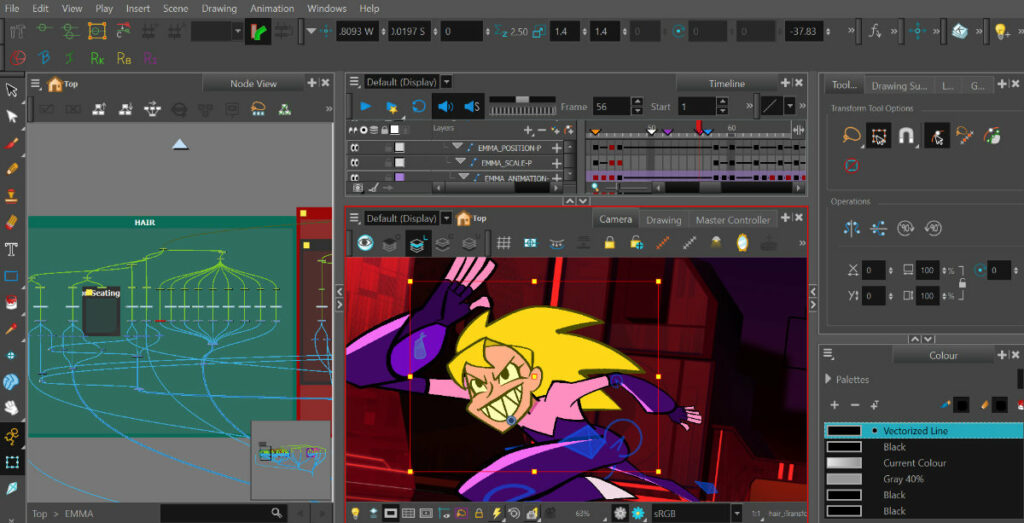Screen dimensions: 1024x523
Task: Click Flip Vertical in Operations
Action: click(x=879, y=228)
